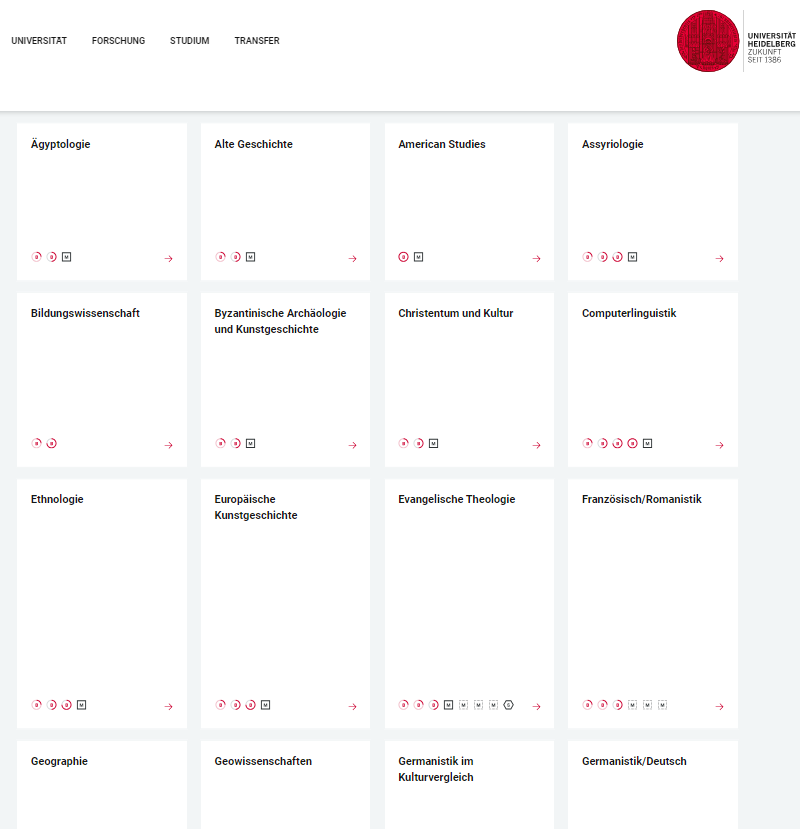Screen dimensions: 800x829
Task: Open the American Studies course title
Action: tap(442, 144)
